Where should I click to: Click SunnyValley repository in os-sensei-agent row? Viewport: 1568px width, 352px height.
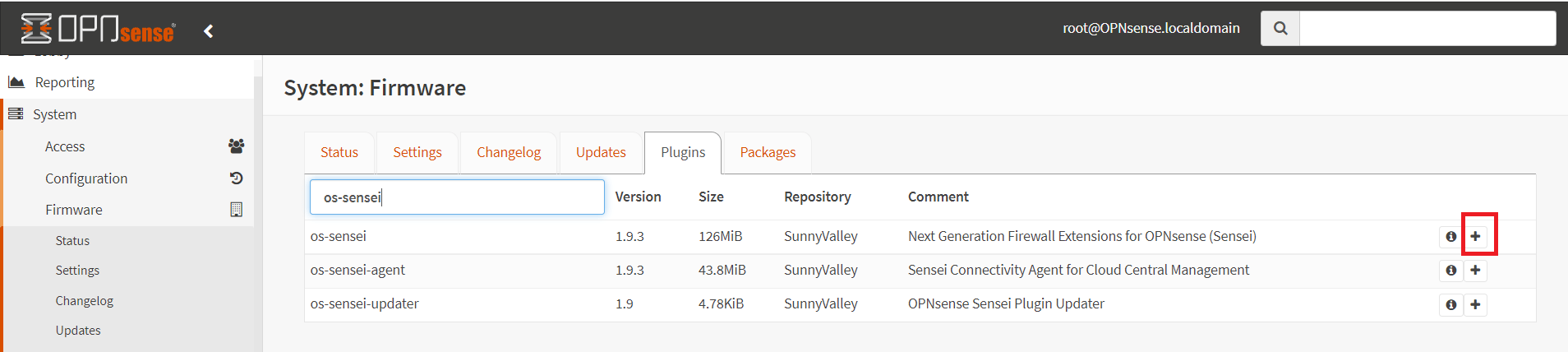[821, 270]
